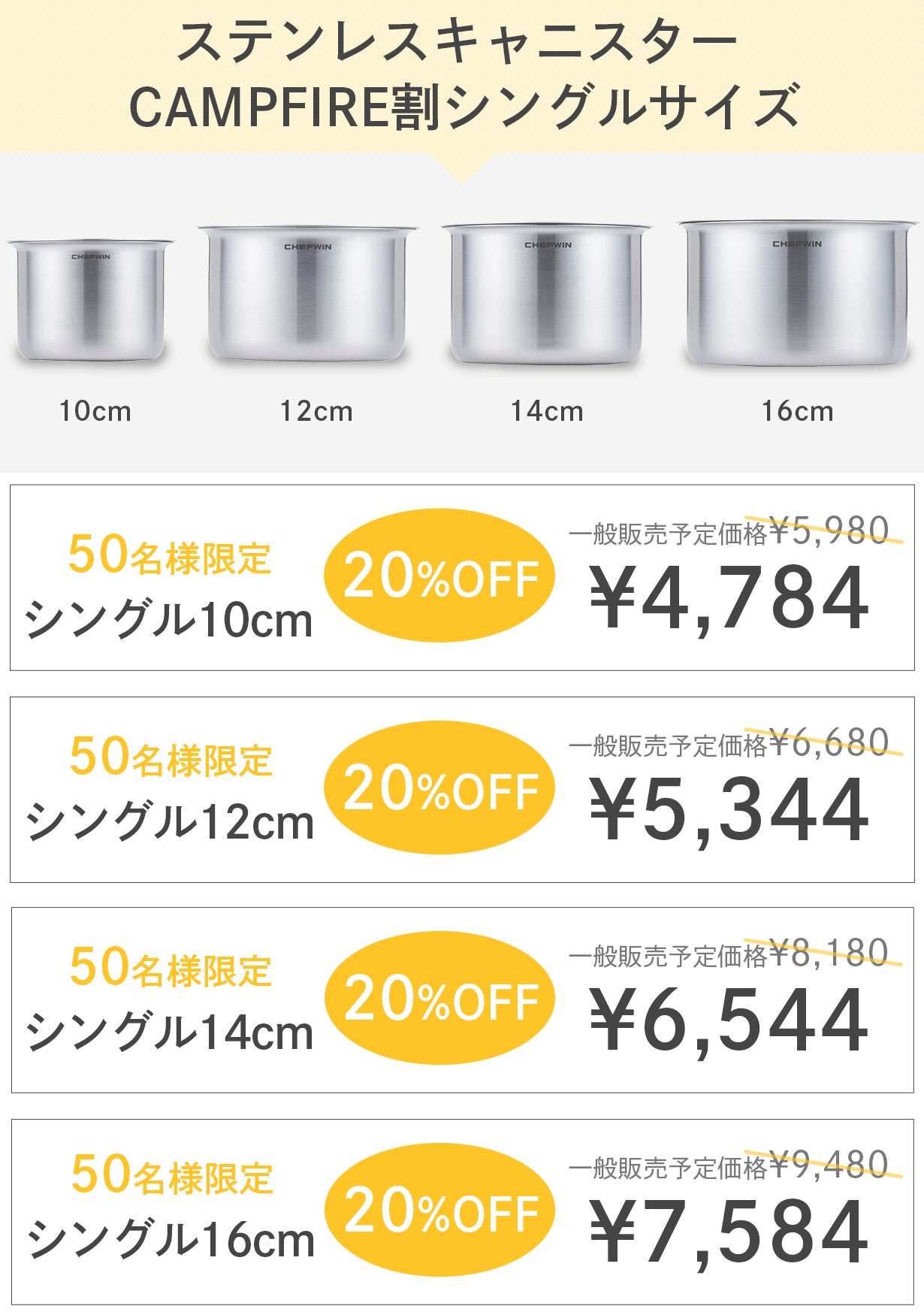Select the 10cm size label under canister
Viewport: 924px width, 1315px height.
95,411
